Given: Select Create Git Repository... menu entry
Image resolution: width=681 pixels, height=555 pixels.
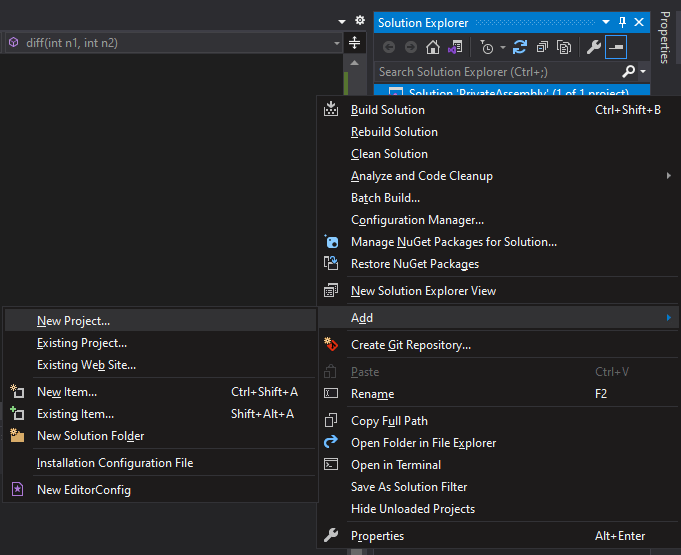Looking at the screenshot, I should [x=410, y=345].
